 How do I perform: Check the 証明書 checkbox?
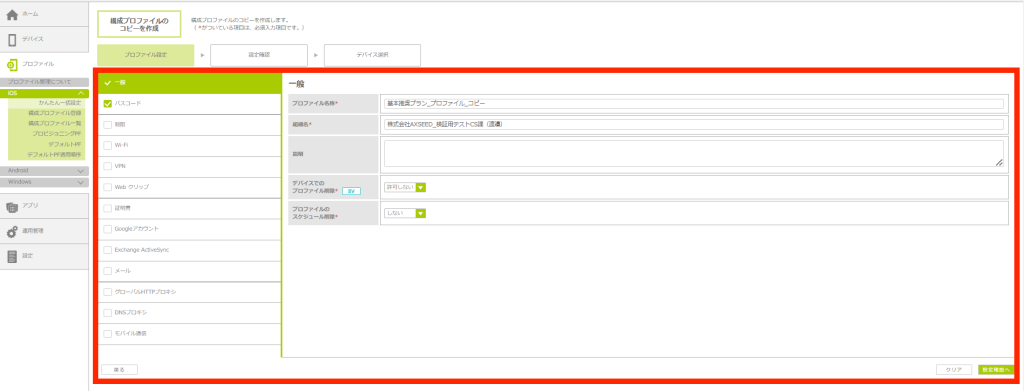(x=108, y=208)
